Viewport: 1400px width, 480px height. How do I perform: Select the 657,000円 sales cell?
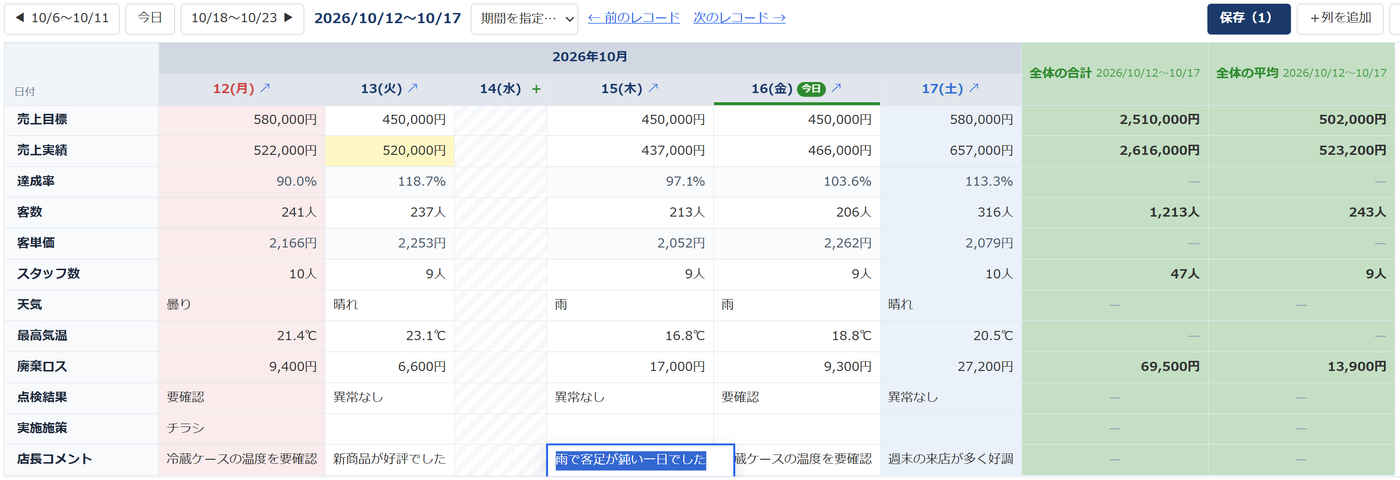pyautogui.click(x=951, y=151)
